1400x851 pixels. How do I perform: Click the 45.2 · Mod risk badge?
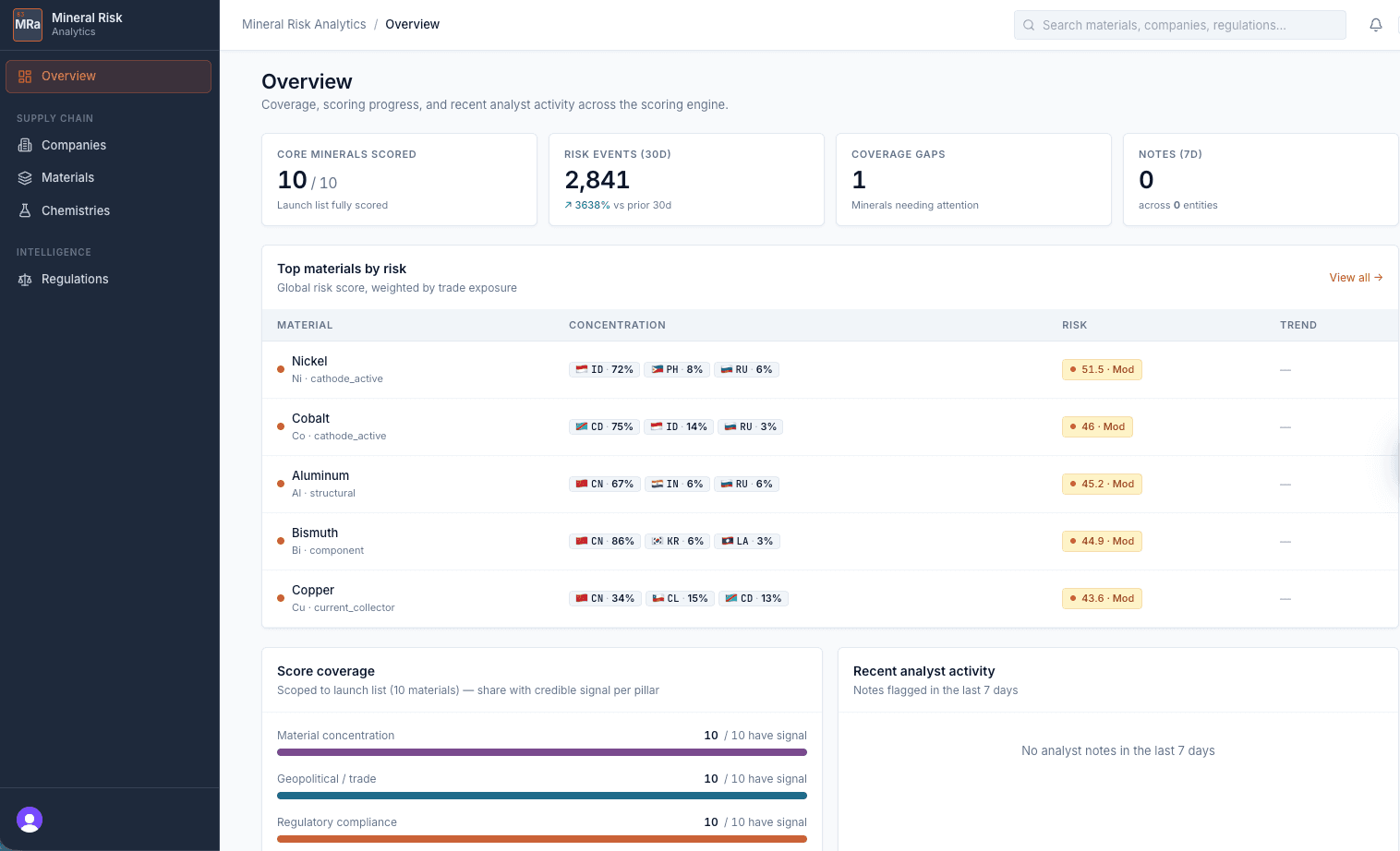pos(1102,484)
